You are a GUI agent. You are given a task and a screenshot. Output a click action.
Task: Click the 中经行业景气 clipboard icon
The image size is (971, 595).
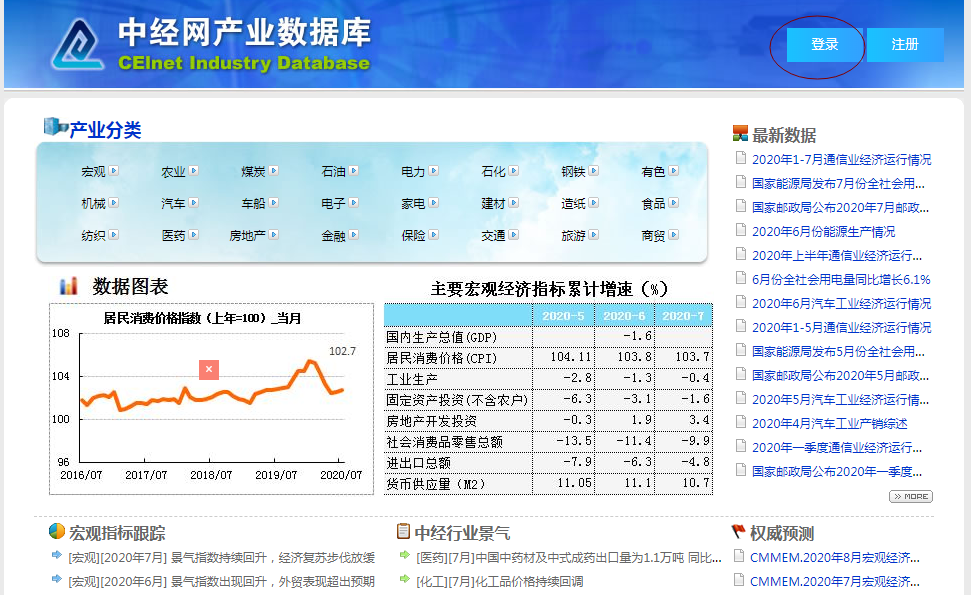pyautogui.click(x=403, y=531)
